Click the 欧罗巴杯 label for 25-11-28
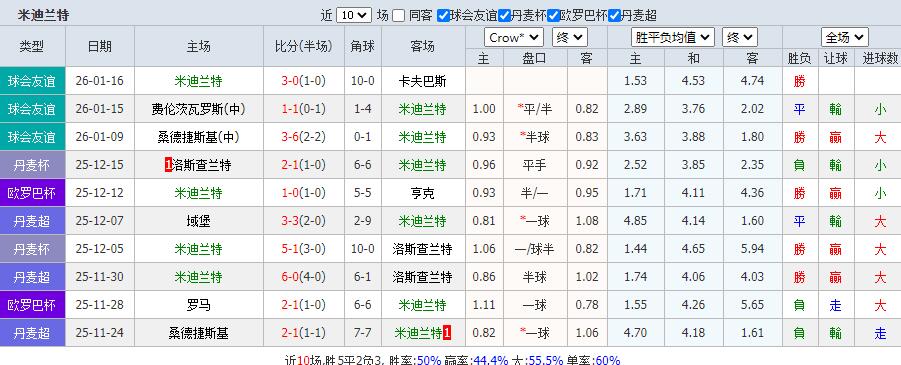The image size is (901, 365). [32, 305]
